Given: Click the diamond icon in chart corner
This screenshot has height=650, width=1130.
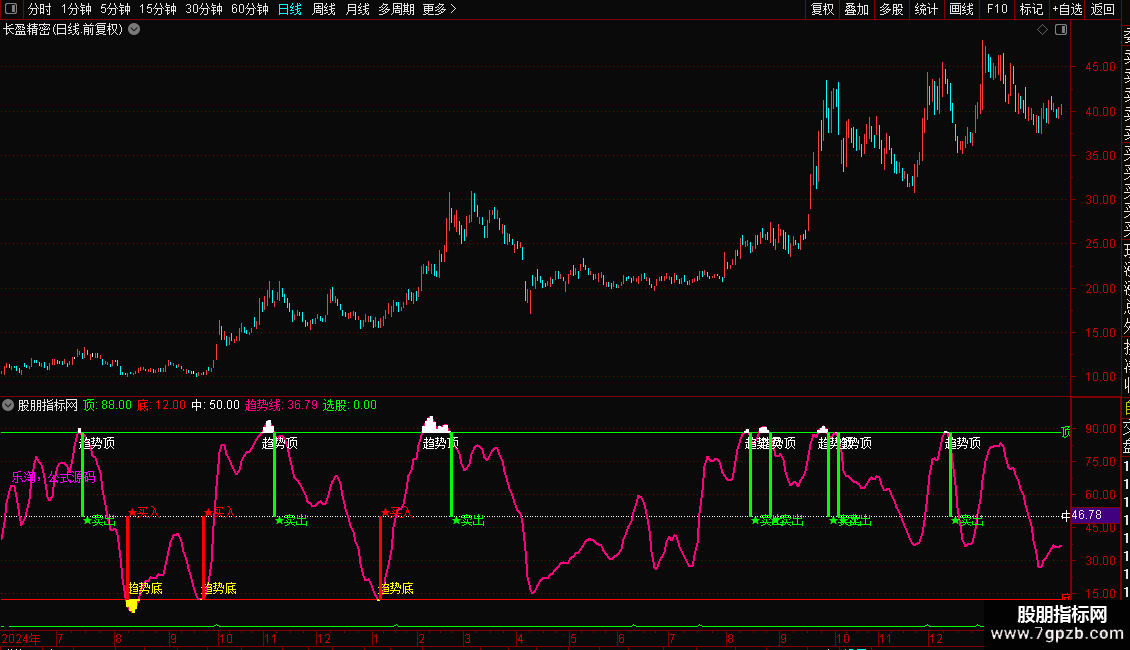Looking at the screenshot, I should click(1042, 30).
